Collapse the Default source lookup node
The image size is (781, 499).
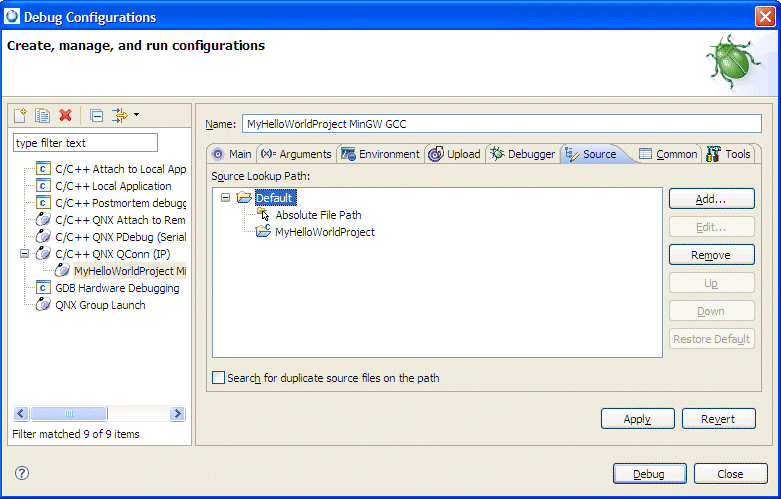tap(226, 198)
